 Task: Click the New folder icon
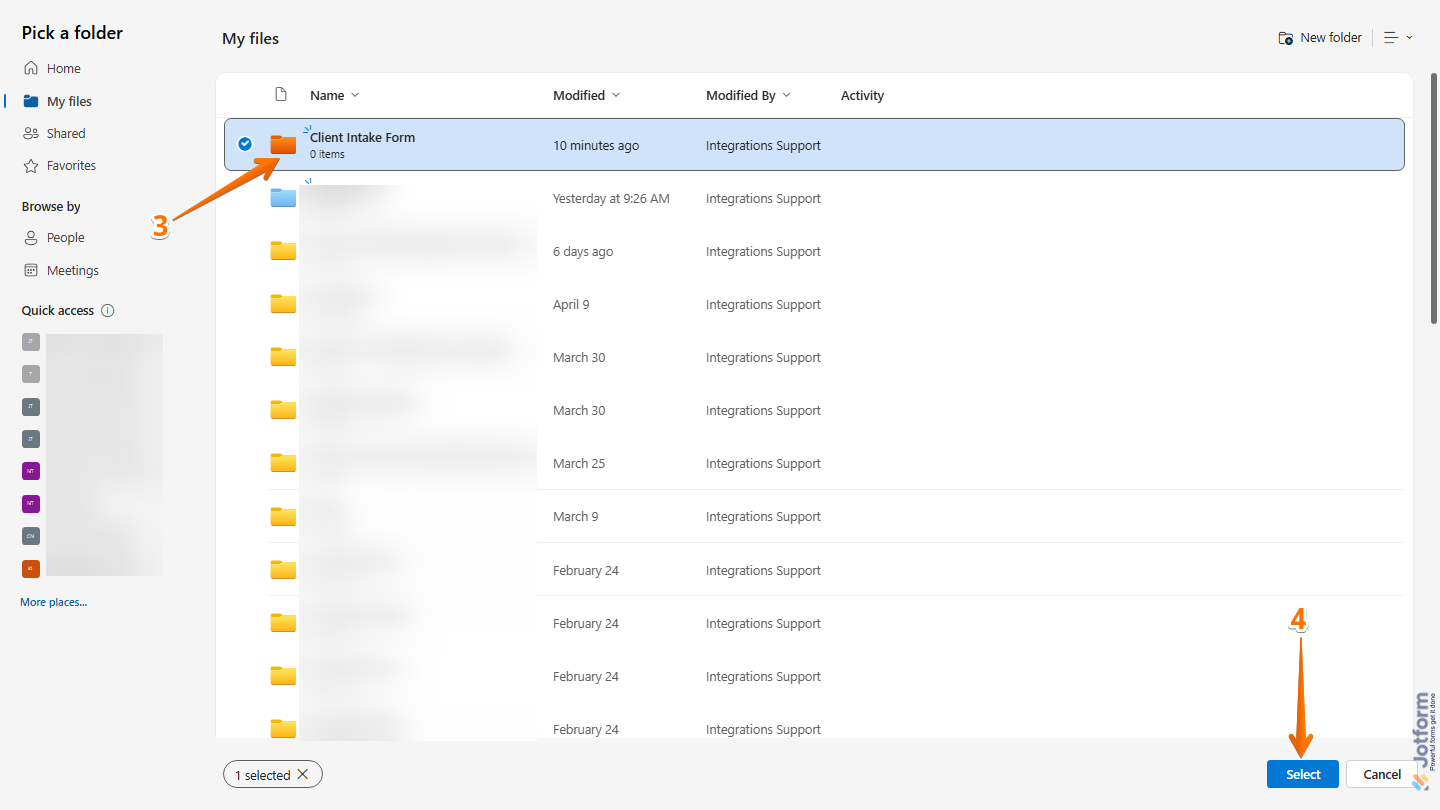(1285, 37)
